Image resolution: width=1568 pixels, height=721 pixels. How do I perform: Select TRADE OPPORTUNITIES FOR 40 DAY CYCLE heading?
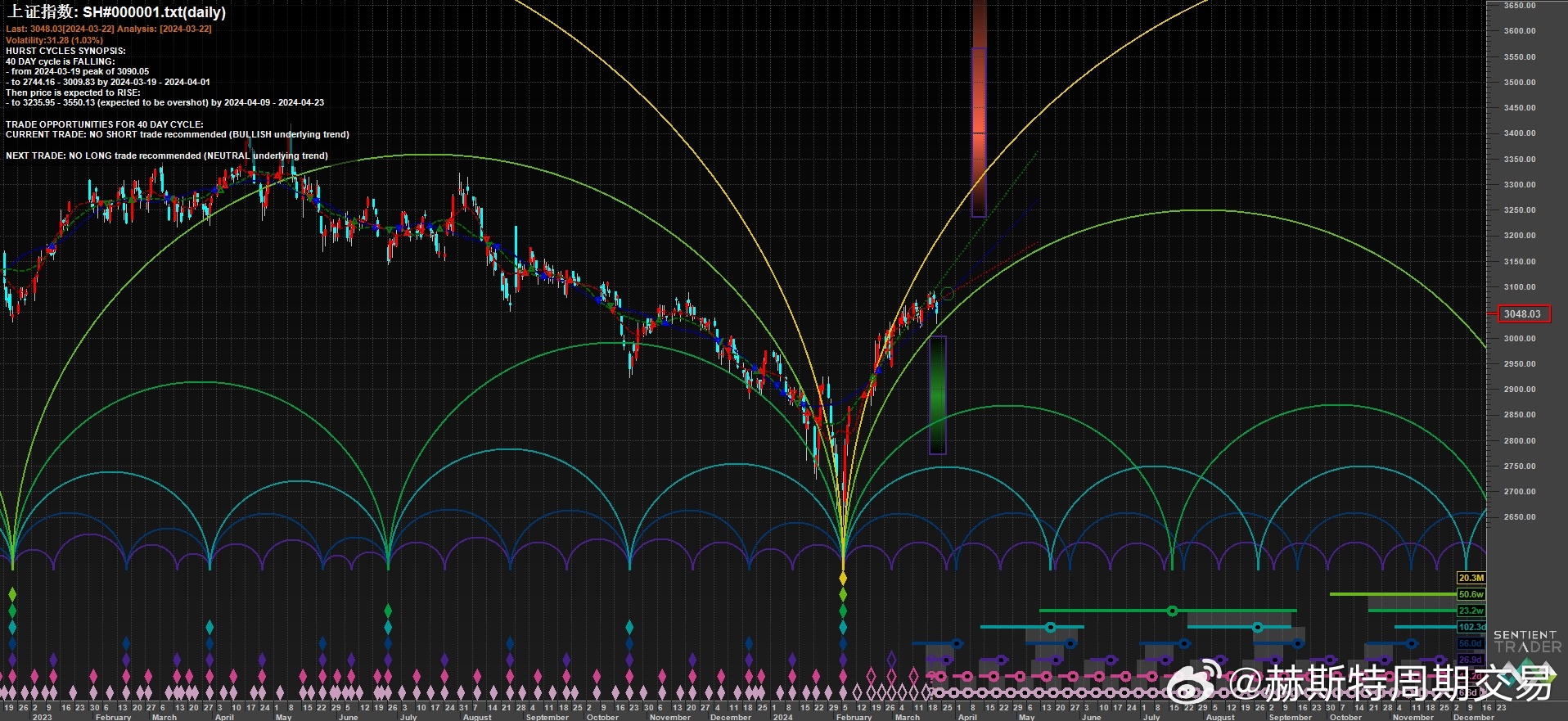click(x=105, y=124)
